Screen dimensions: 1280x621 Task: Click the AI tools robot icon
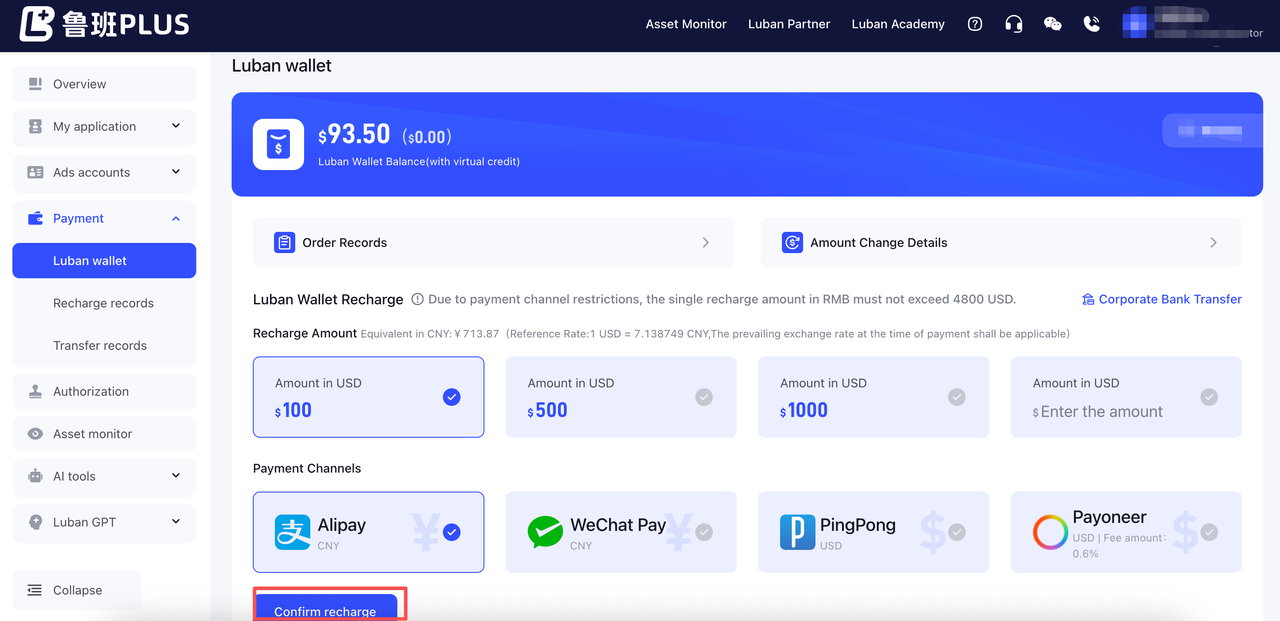[x=35, y=476]
